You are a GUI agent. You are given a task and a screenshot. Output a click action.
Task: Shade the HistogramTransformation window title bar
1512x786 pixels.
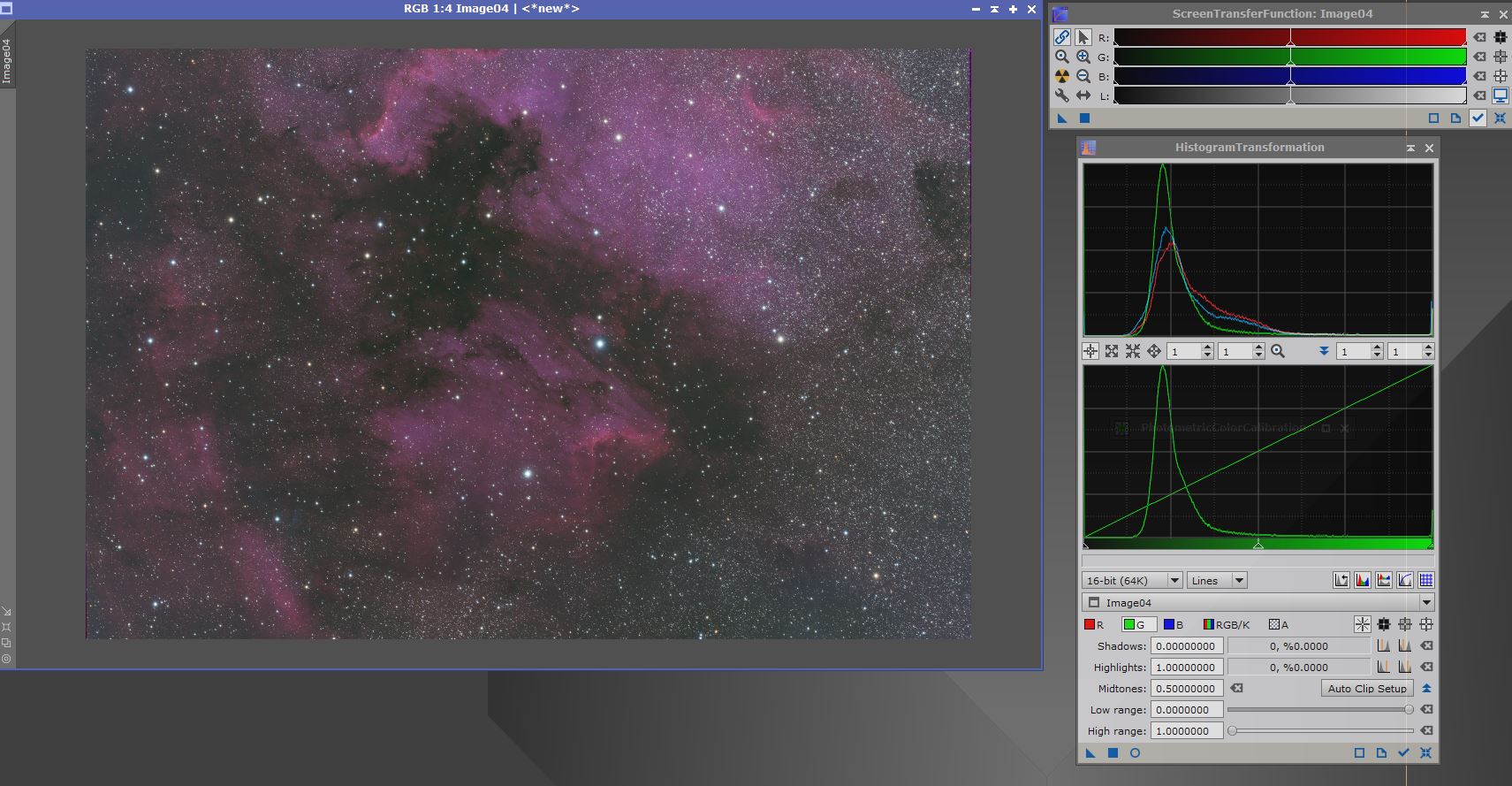click(1410, 148)
